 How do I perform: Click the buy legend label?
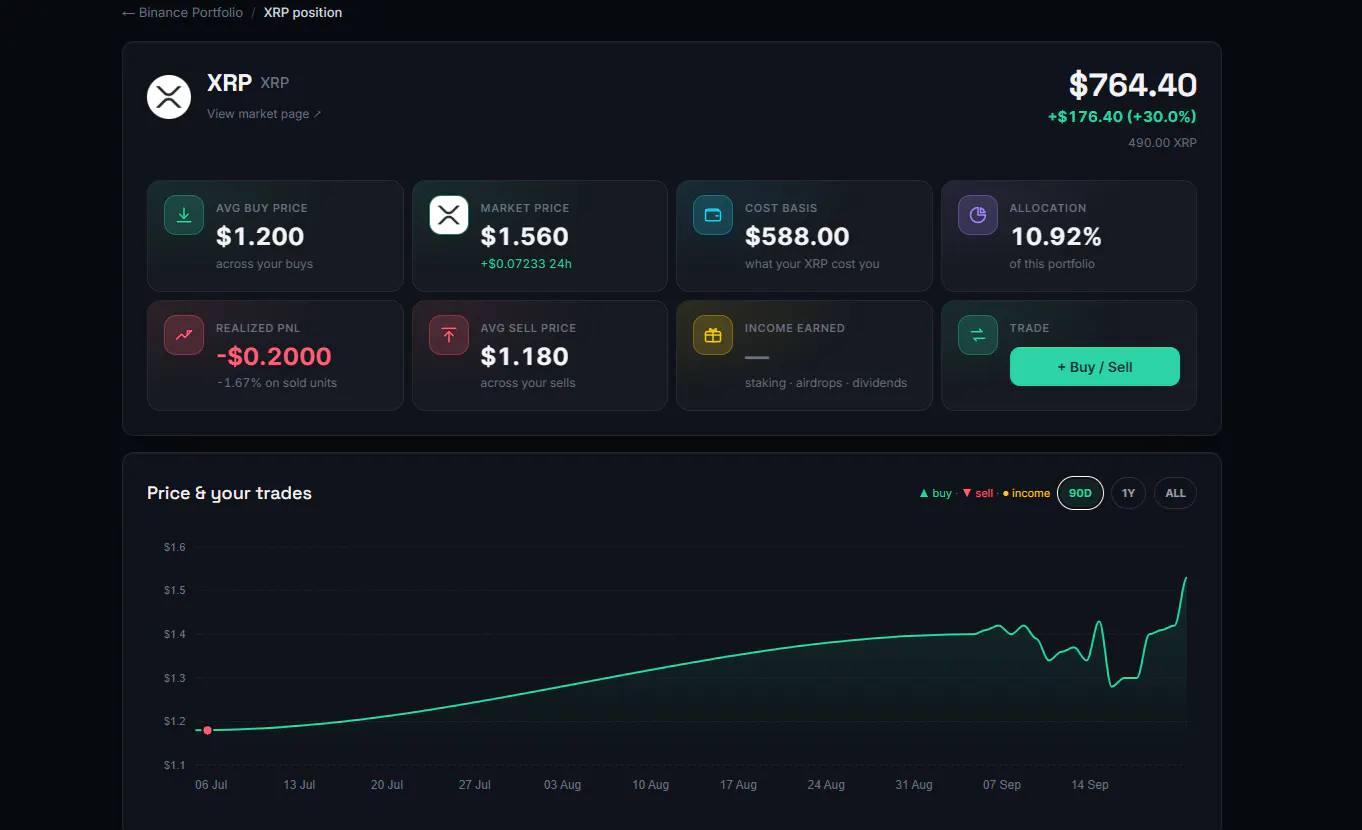936,493
